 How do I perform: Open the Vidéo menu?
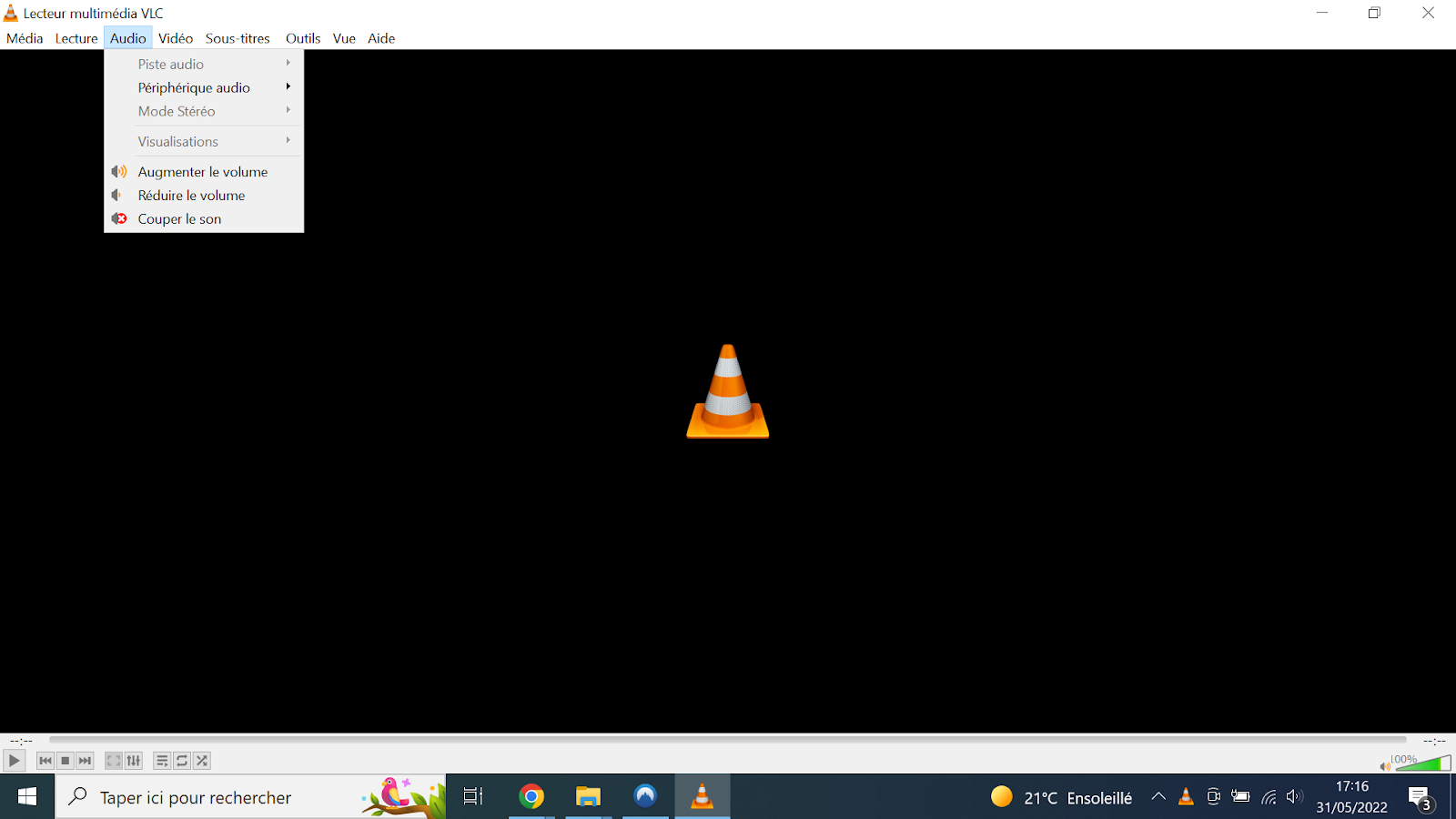click(176, 38)
